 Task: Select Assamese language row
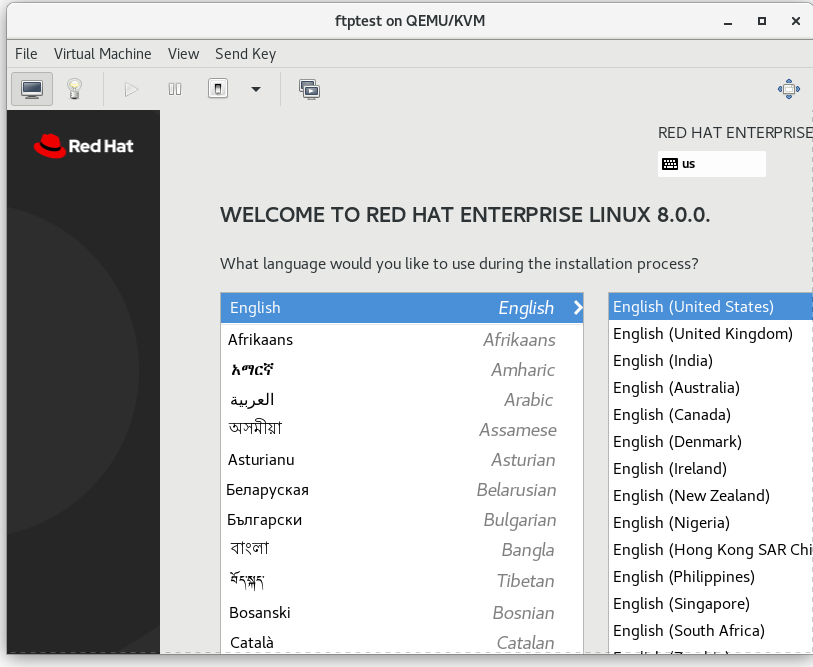[x=402, y=430]
